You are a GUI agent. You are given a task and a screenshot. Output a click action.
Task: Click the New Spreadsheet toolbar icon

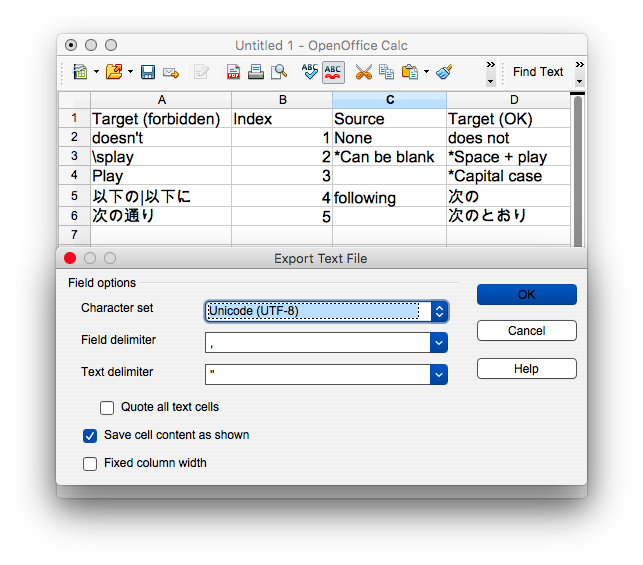click(x=80, y=72)
